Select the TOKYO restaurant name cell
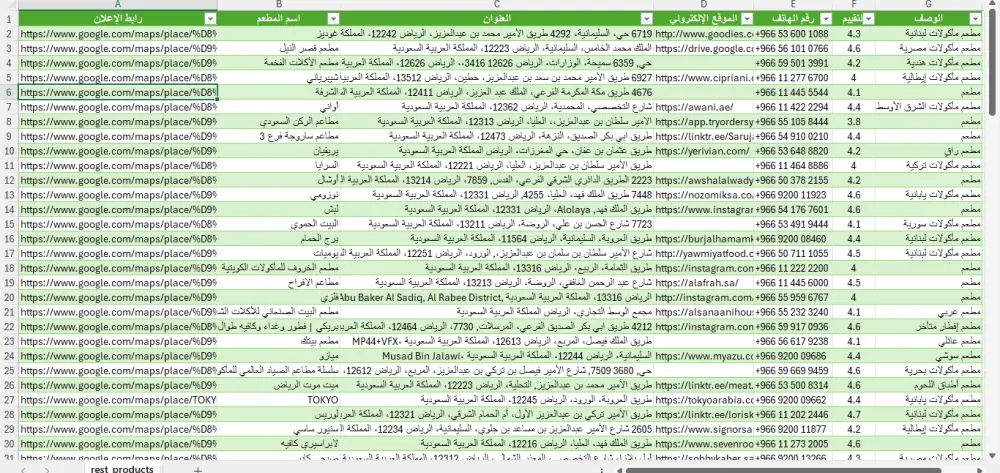The height and width of the screenshot is (473, 1000). click(279, 400)
